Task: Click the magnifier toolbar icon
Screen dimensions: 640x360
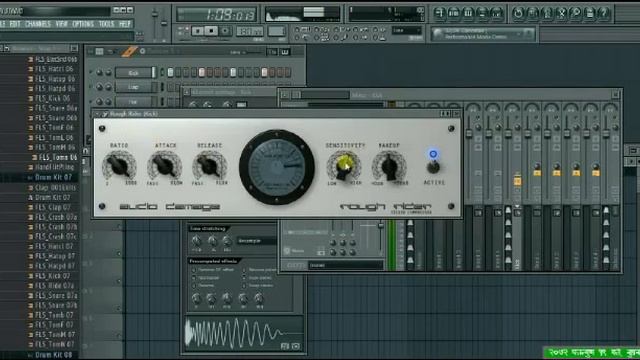Action: (x=576, y=13)
